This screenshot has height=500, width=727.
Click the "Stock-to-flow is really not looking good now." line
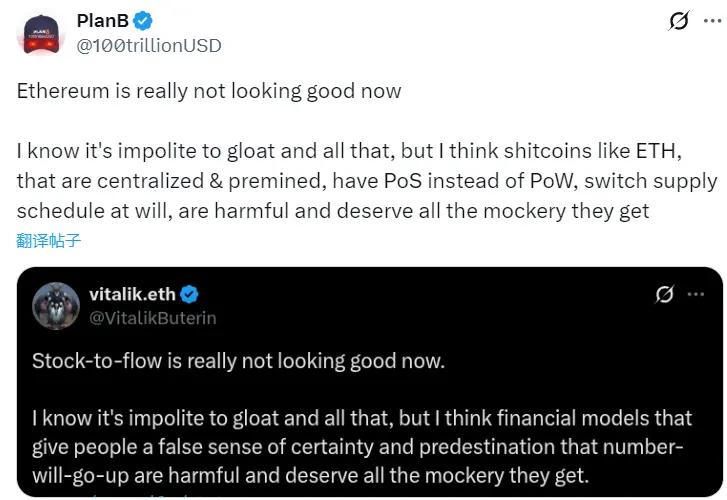(x=238, y=361)
